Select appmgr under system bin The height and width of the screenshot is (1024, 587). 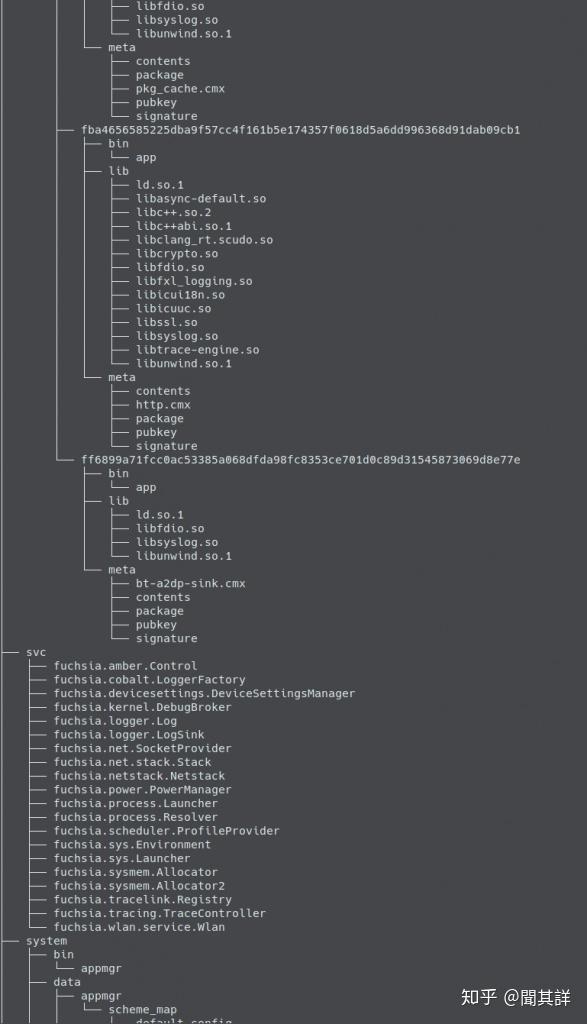pyautogui.click(x=101, y=968)
